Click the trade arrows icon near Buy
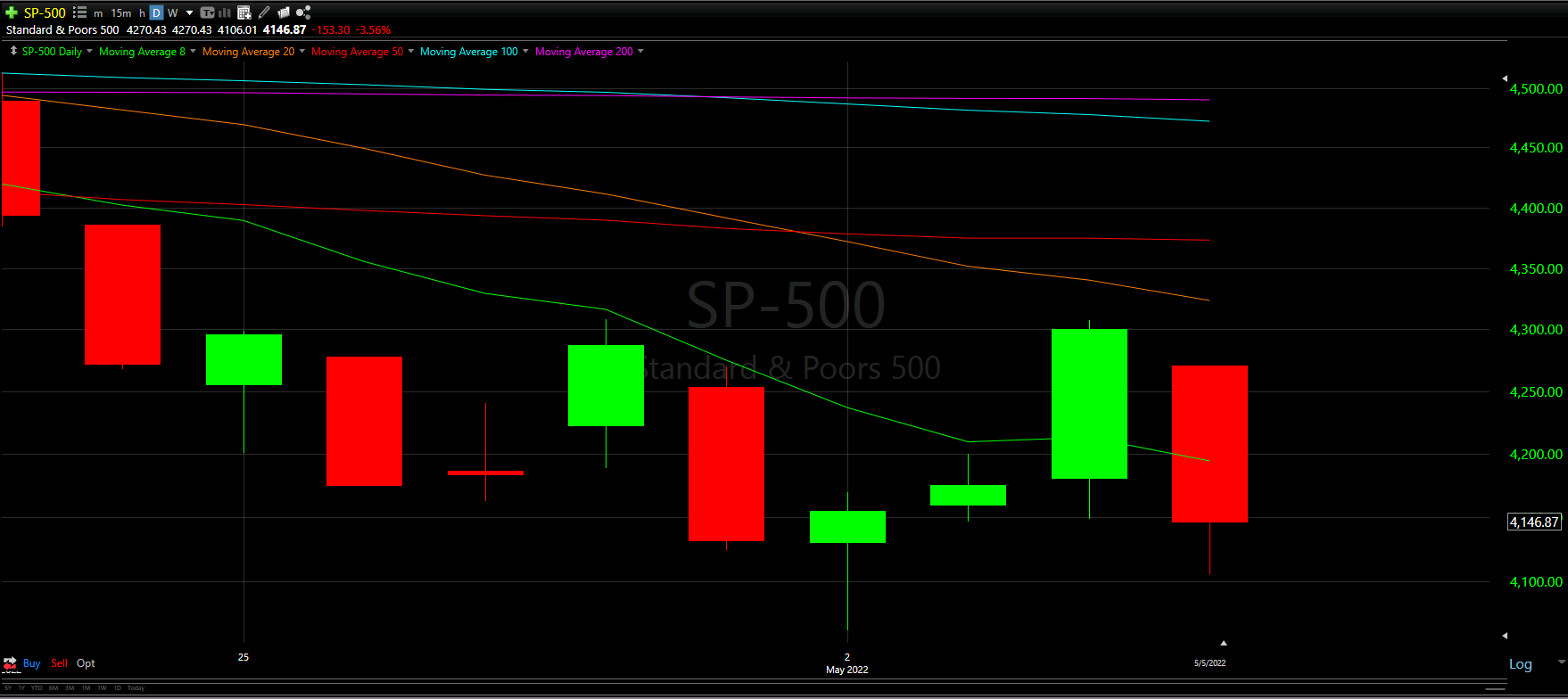This screenshot has height=699, width=1568. 10,663
